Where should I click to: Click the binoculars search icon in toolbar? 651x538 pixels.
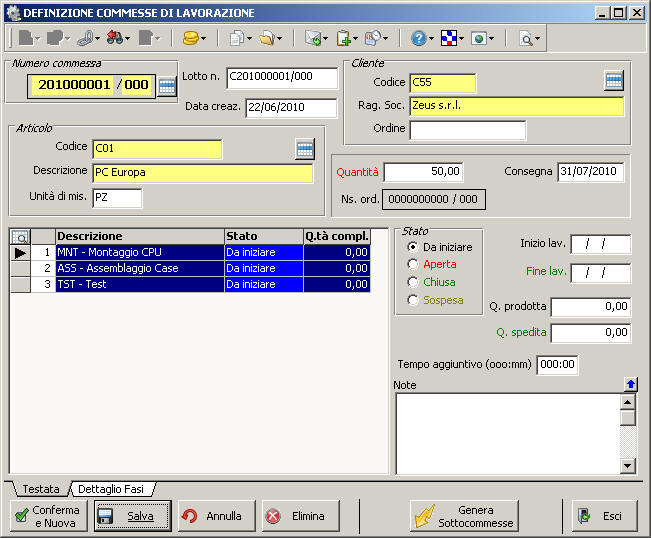point(115,39)
